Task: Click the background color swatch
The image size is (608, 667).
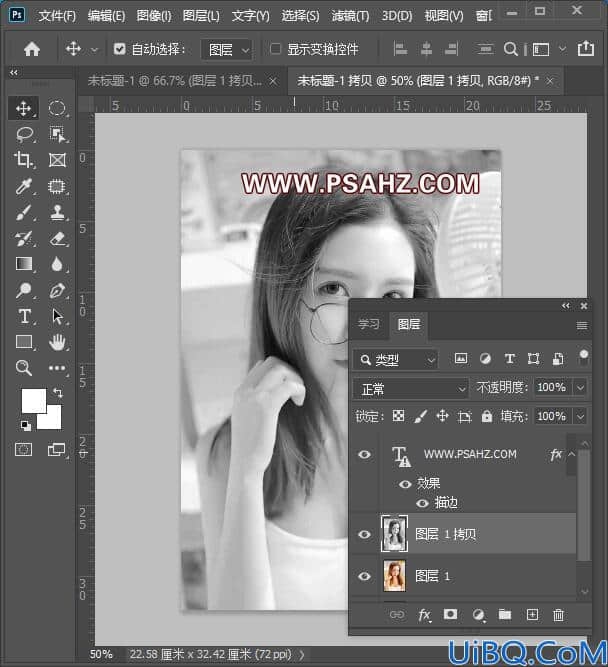Action: [x=53, y=420]
